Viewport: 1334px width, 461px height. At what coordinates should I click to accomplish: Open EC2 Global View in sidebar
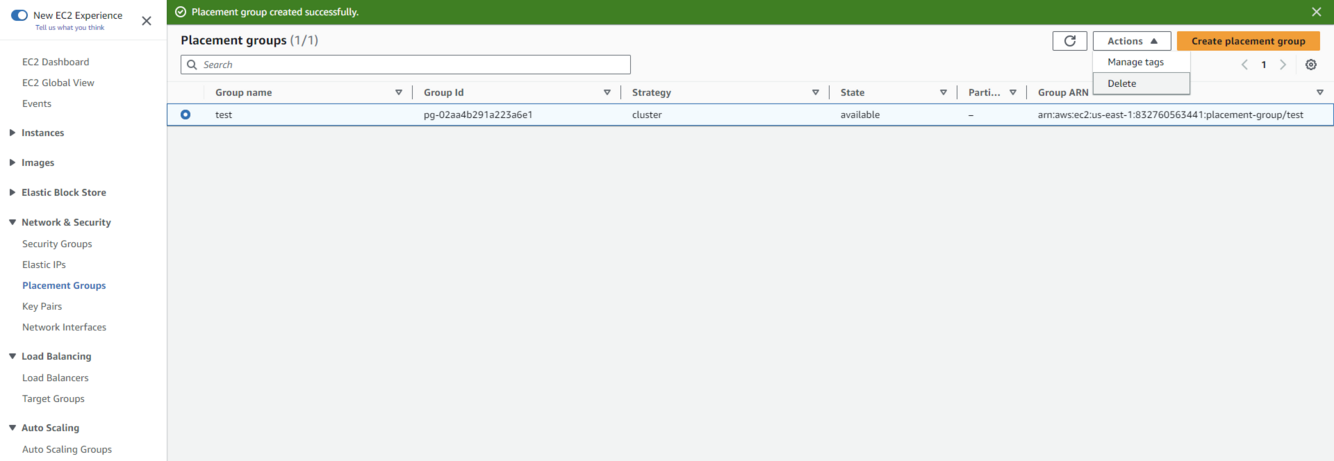(58, 83)
